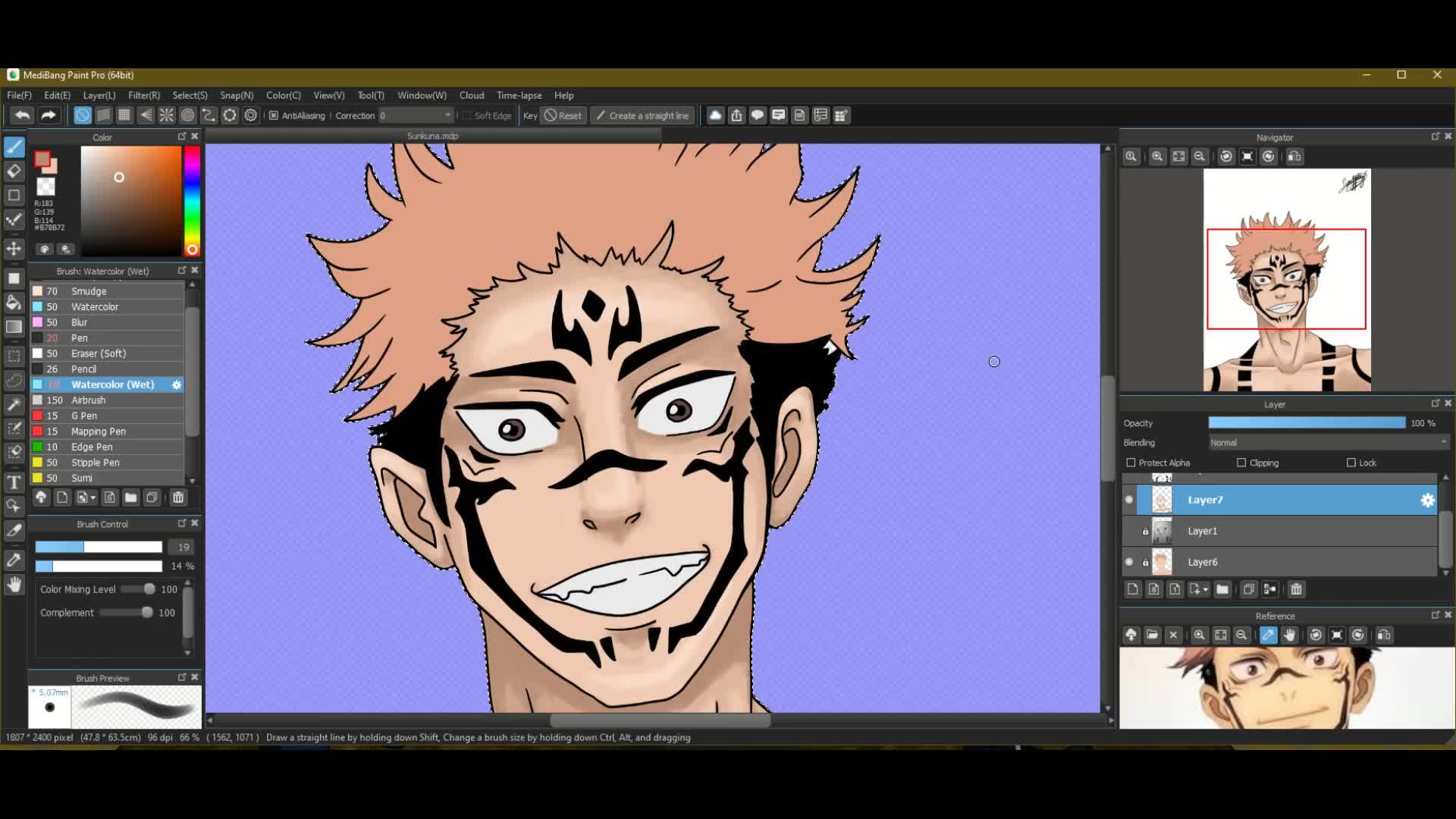Select the Move tool
The image size is (1456, 819).
[x=14, y=249]
